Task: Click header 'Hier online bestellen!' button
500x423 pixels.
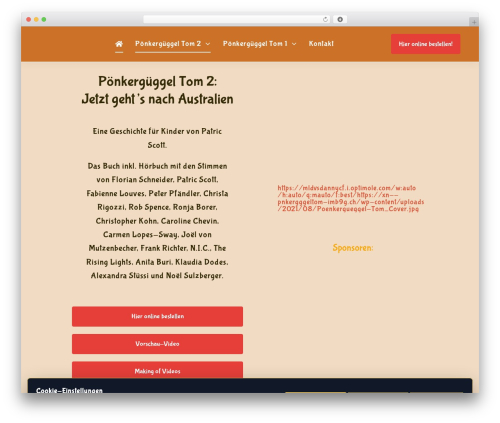Action: coord(426,44)
